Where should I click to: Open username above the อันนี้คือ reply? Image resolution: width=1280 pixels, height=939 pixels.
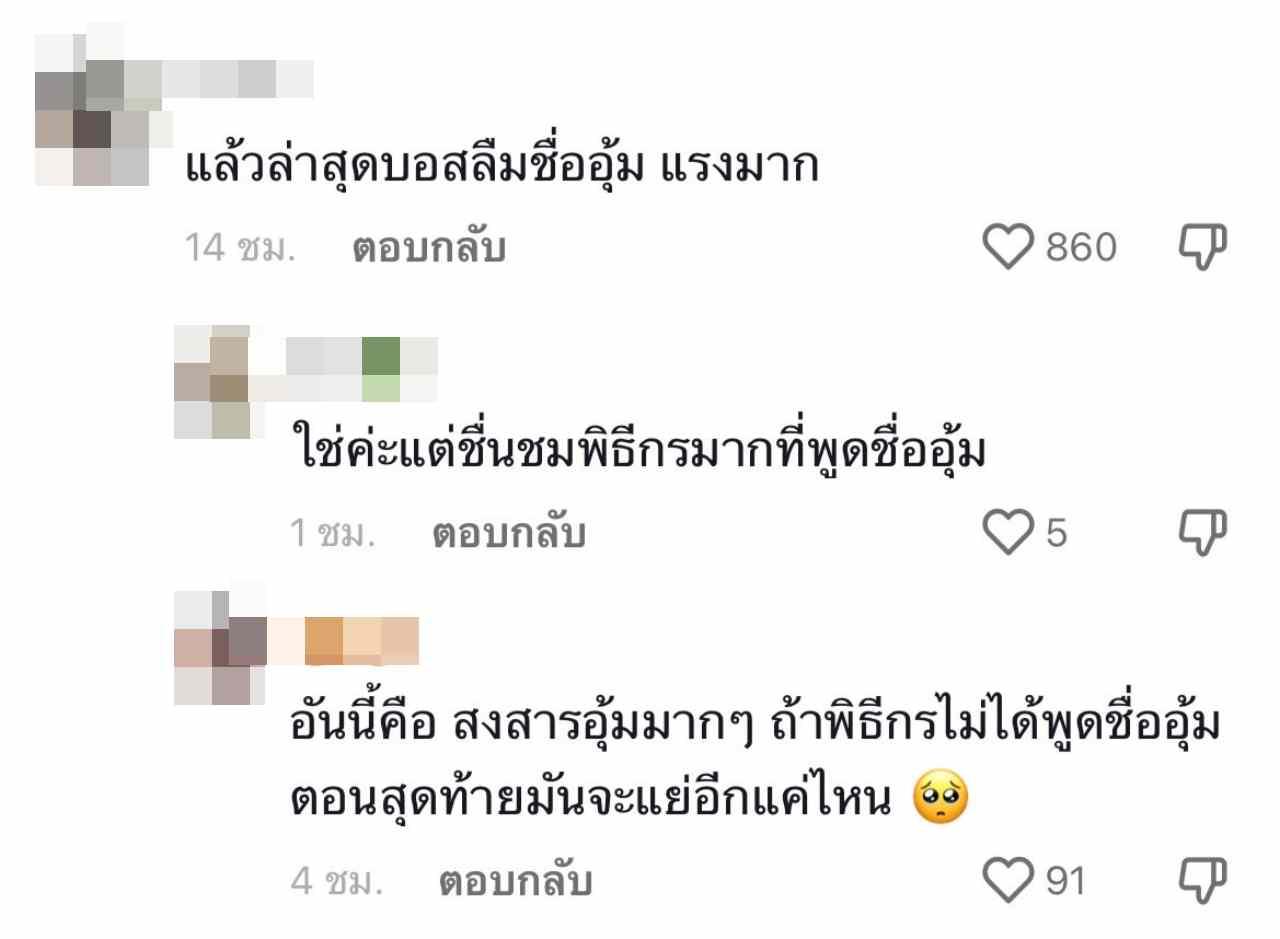343,641
